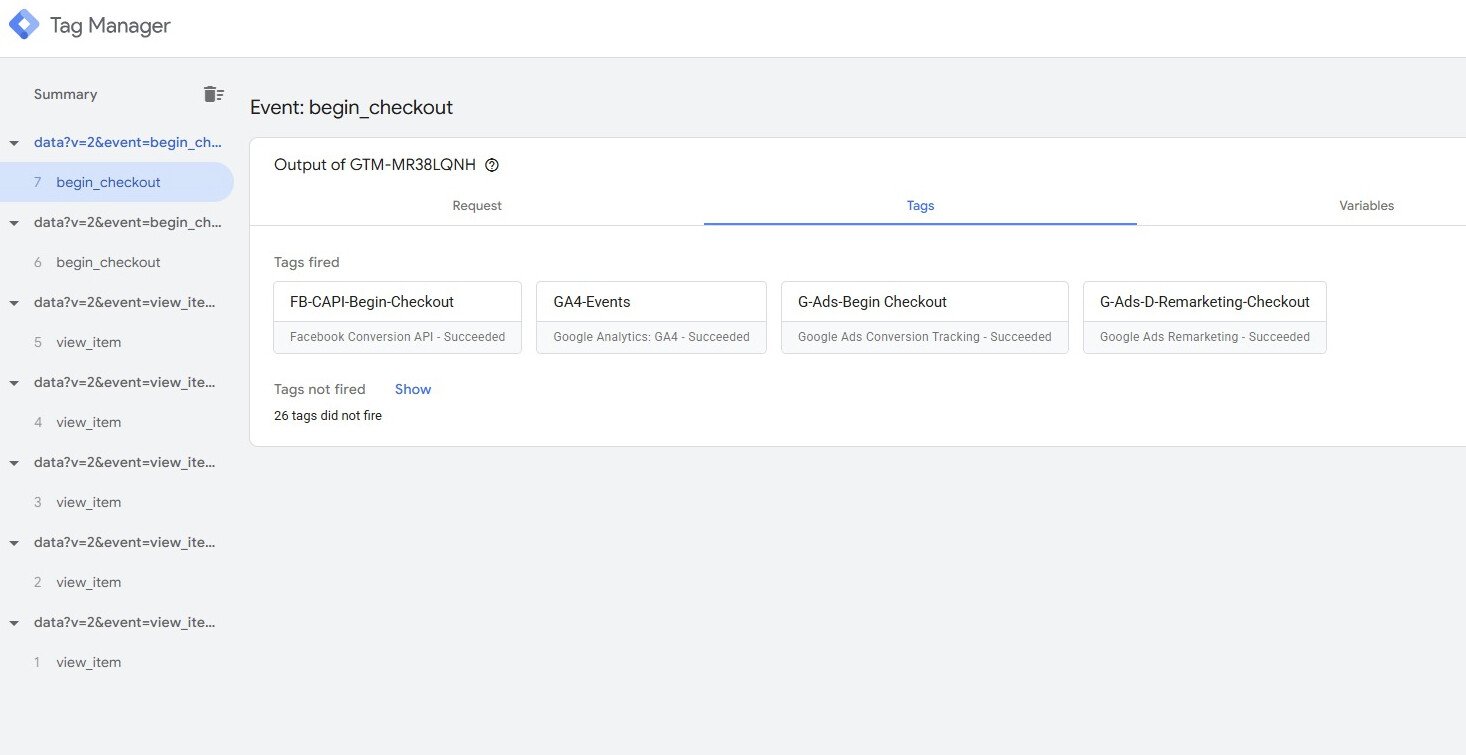Open the FB-CAPI-Begin-Checkout tag card
Image resolution: width=1466 pixels, height=755 pixels.
pyautogui.click(x=397, y=317)
